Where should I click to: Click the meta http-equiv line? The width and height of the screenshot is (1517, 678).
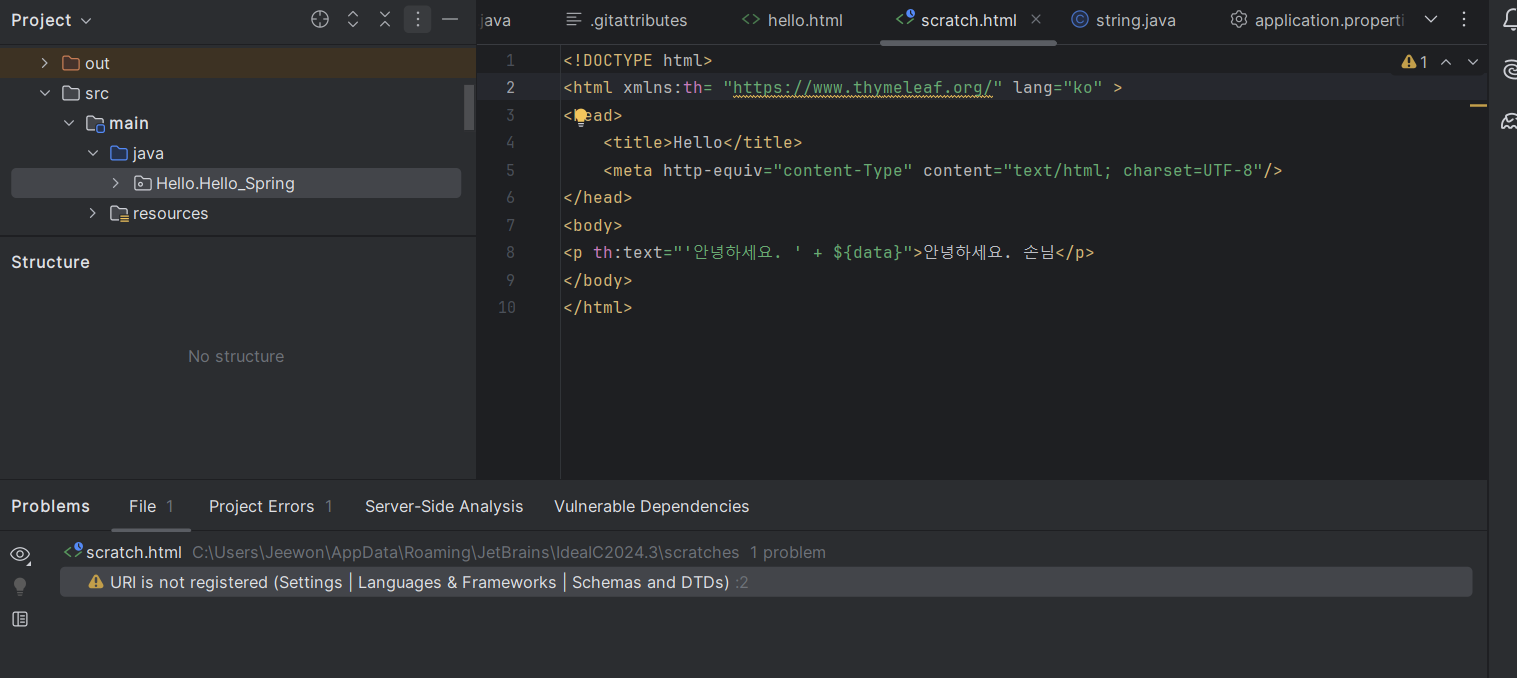tap(943, 170)
